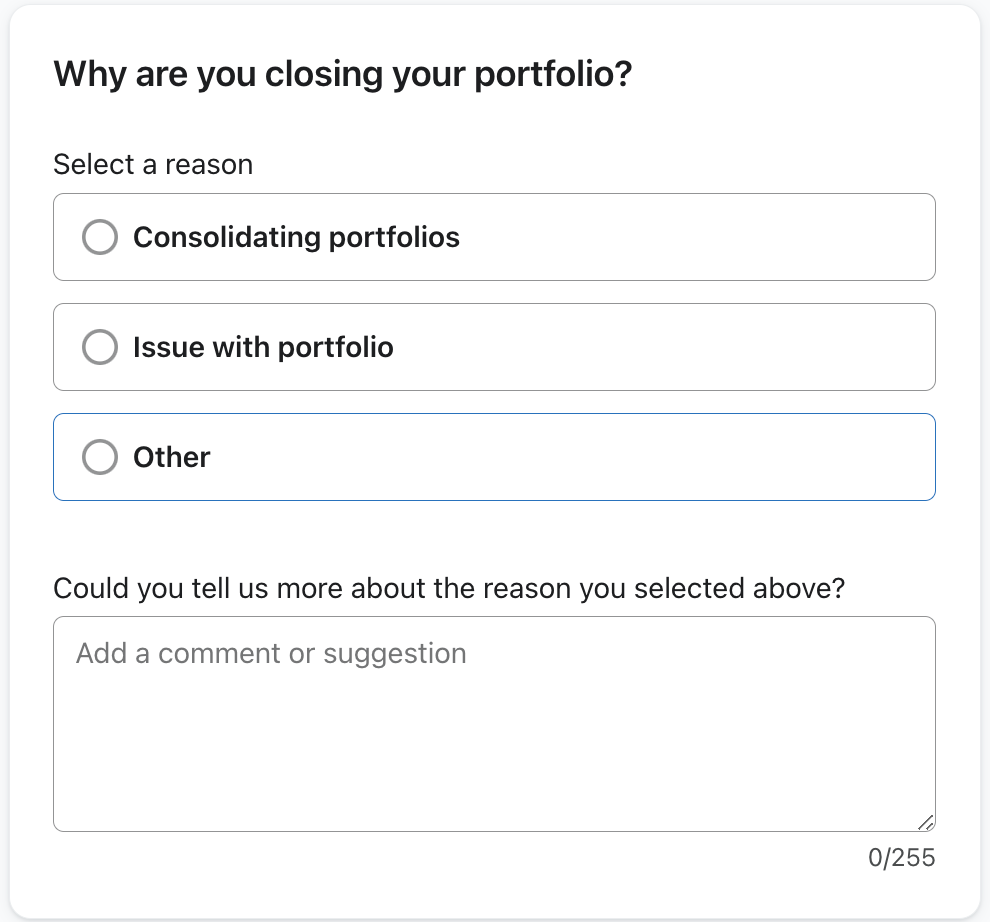Choose the Consolidating portfolios reason

tap(296, 237)
